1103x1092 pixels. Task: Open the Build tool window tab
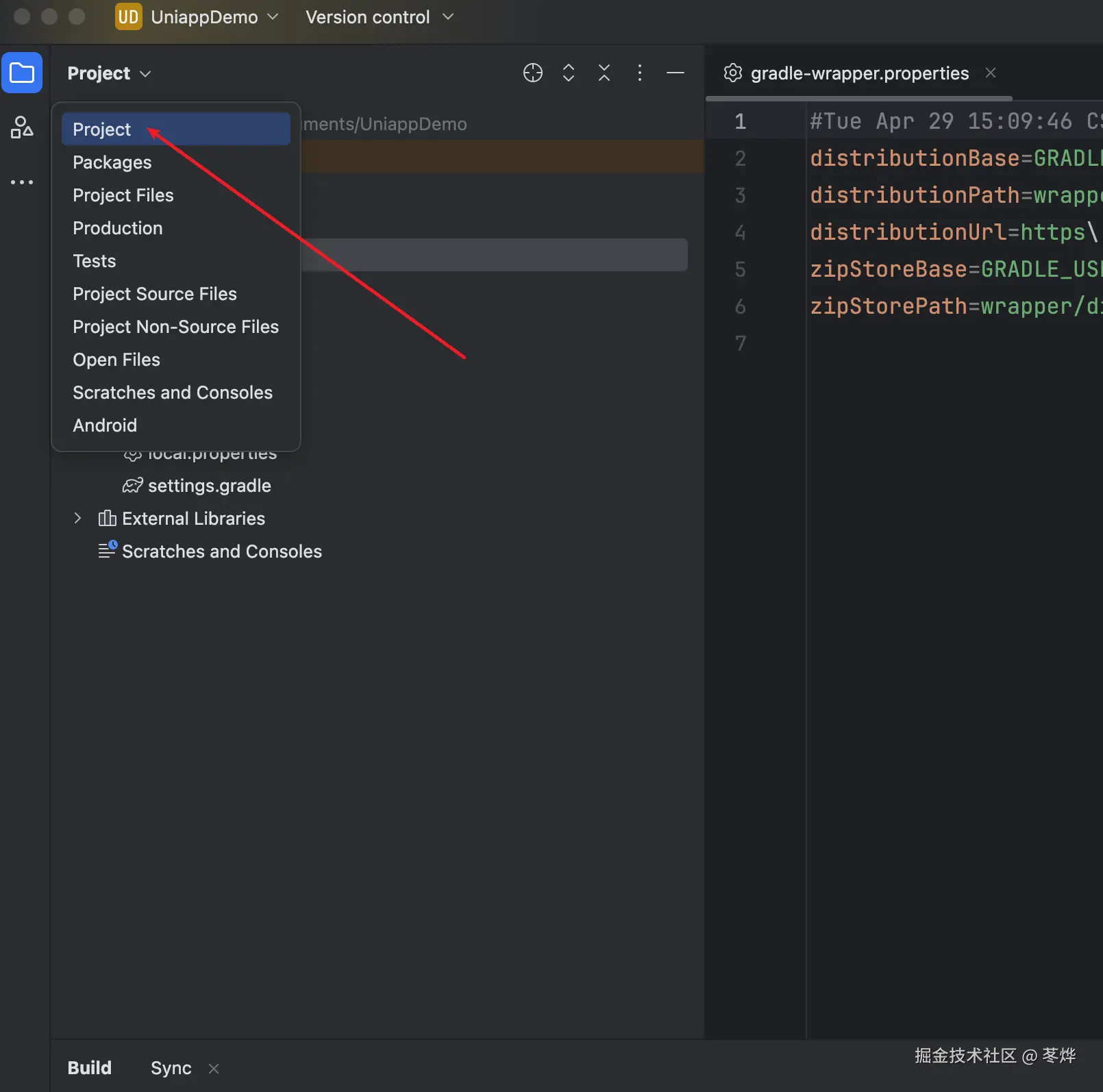pyautogui.click(x=89, y=1068)
